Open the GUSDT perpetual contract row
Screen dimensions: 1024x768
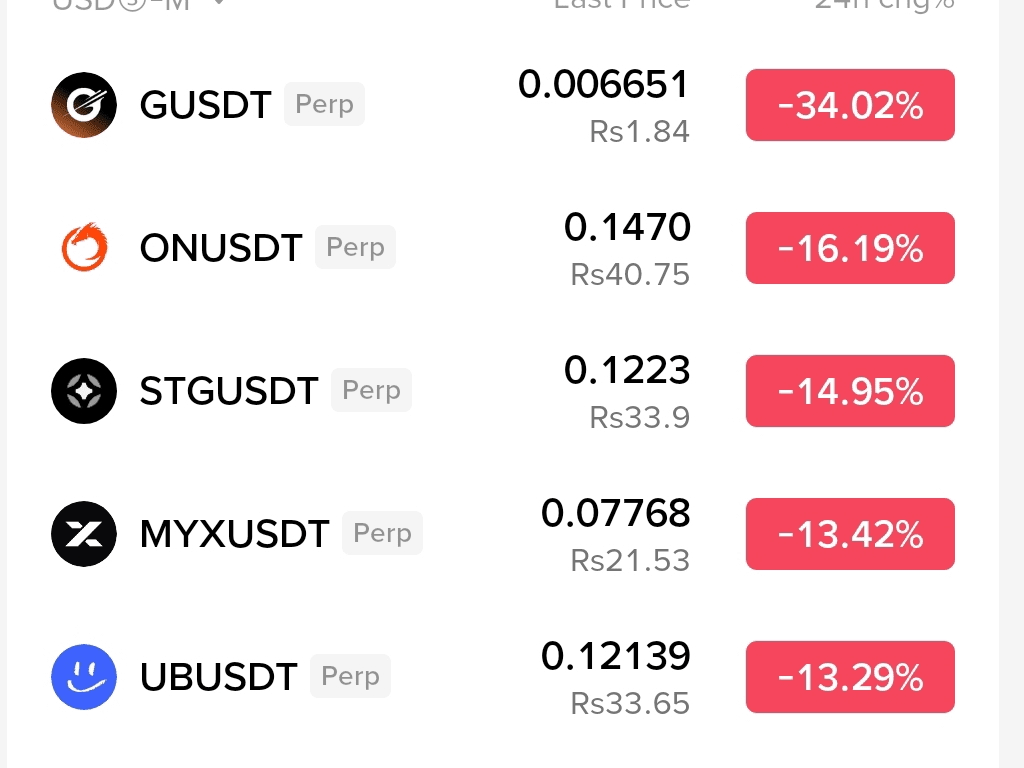(503, 104)
